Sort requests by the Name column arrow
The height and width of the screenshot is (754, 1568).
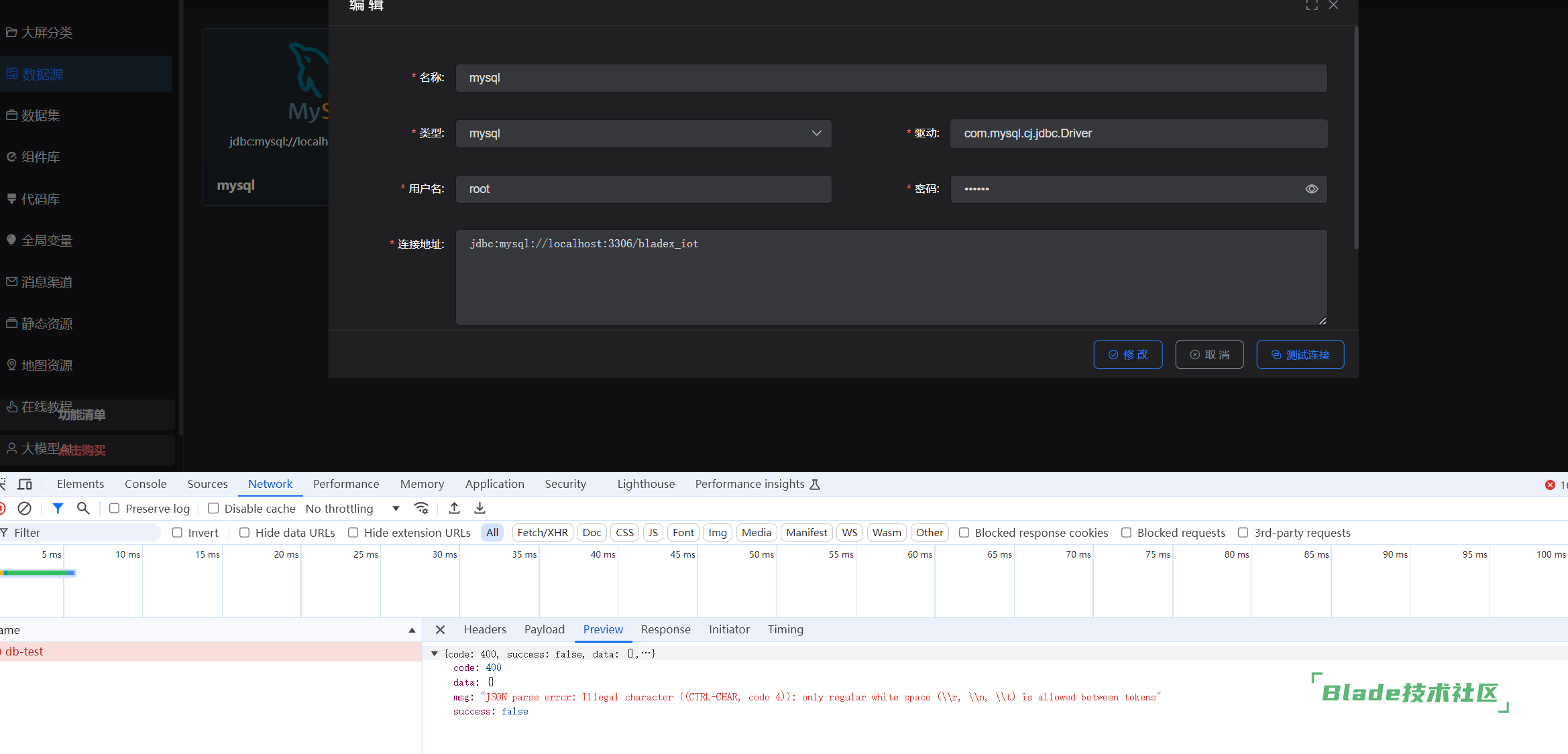[x=412, y=630]
